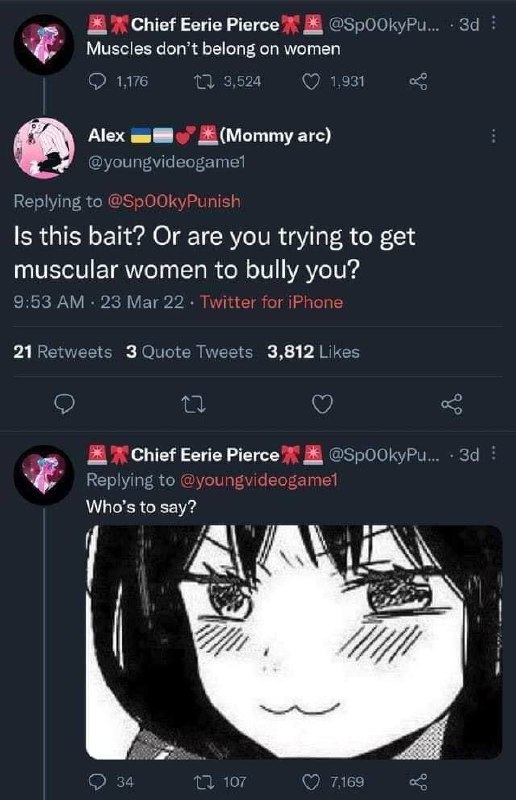
Task: Open more options on the first tweet
Action: click(493, 23)
